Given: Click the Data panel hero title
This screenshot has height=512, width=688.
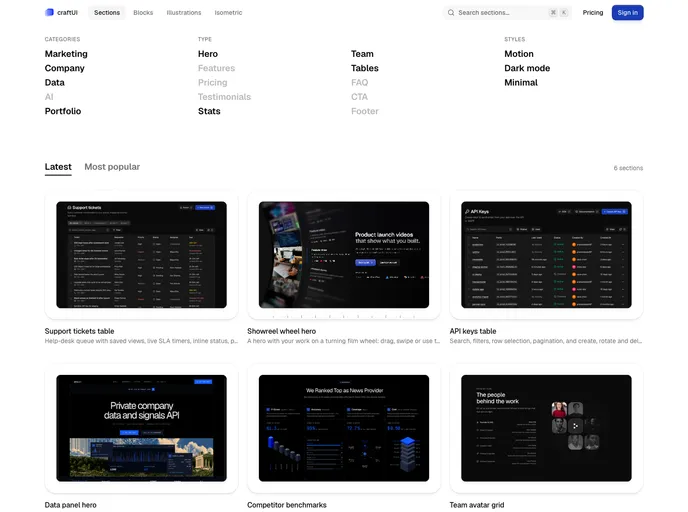Looking at the screenshot, I should [71, 505].
